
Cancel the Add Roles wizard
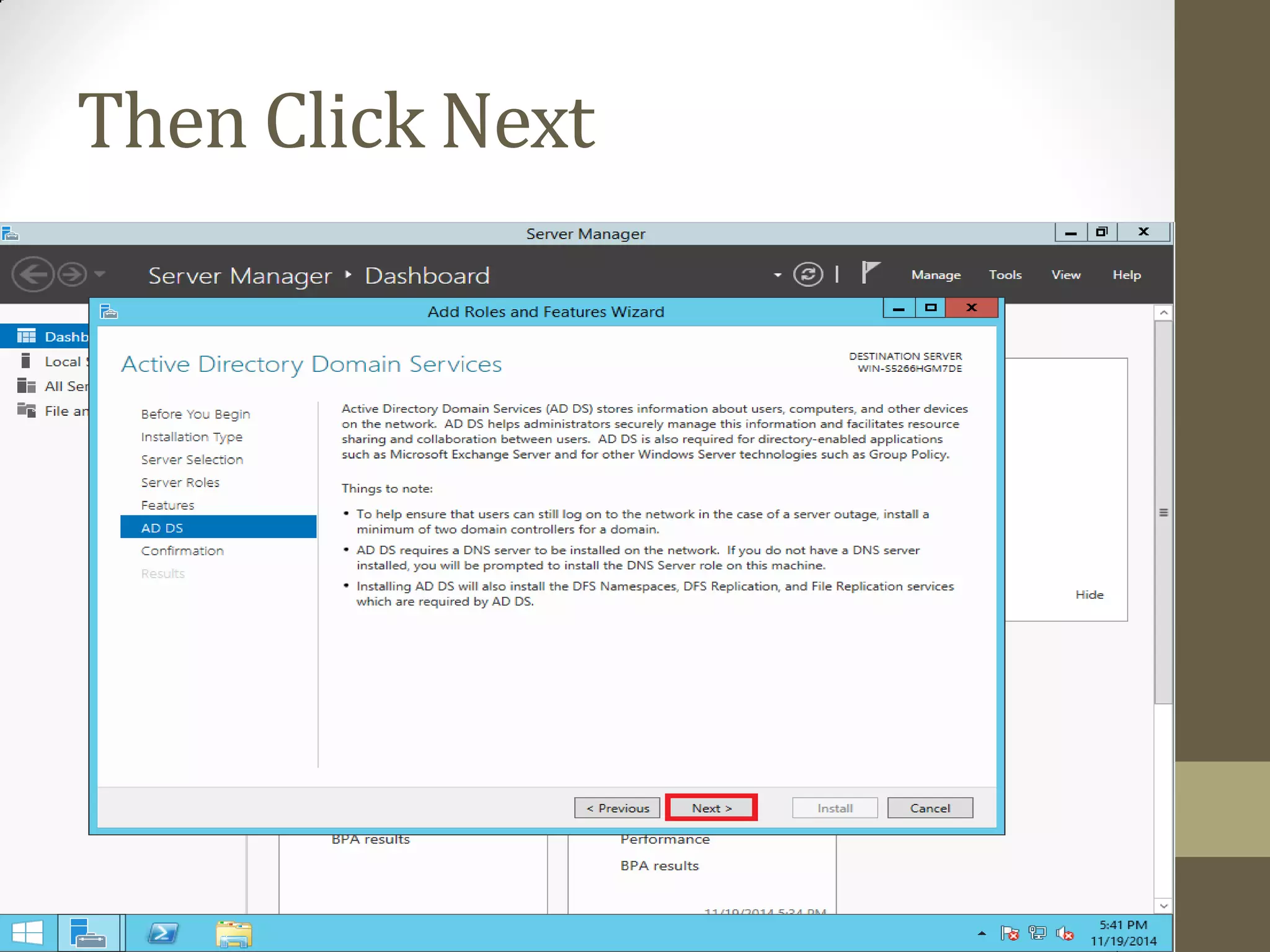coord(930,808)
